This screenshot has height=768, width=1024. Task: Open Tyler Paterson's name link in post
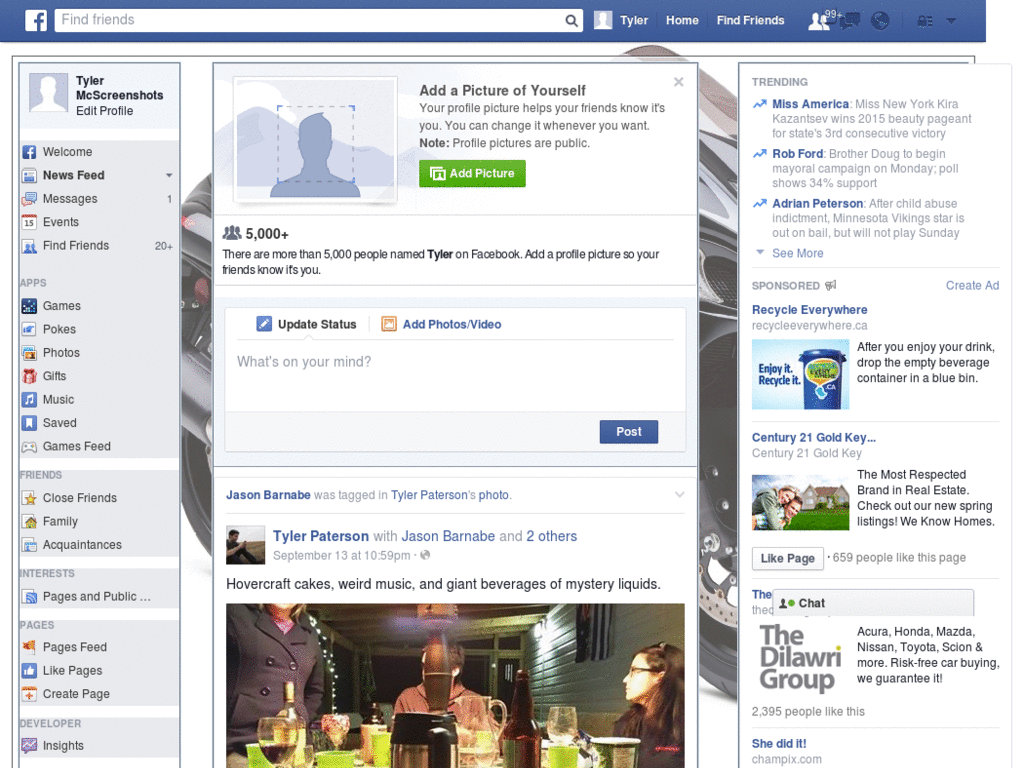[x=321, y=536]
